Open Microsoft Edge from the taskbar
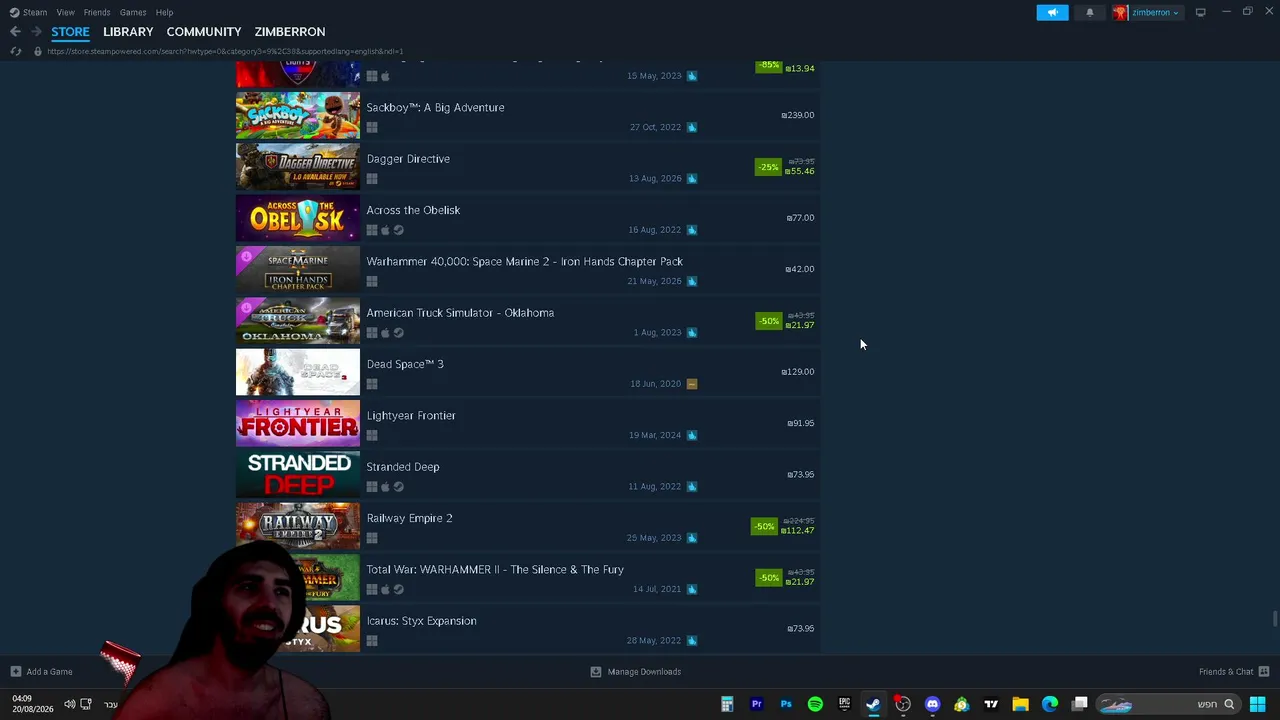Image resolution: width=1280 pixels, height=720 pixels. click(1050, 704)
